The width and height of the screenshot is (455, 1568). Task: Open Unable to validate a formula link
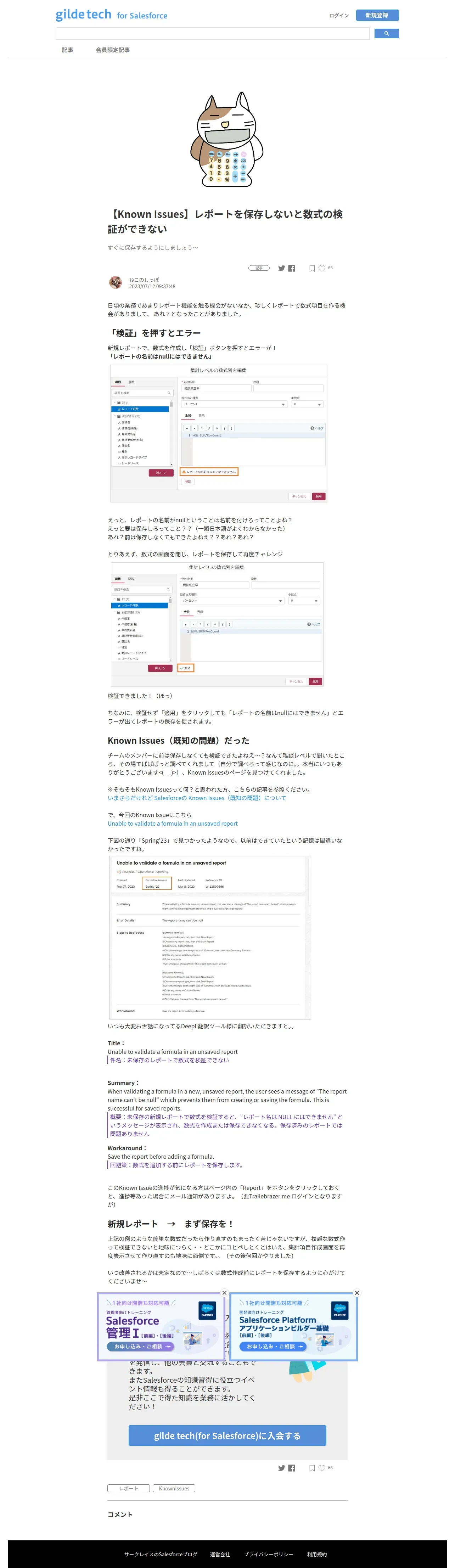[x=172, y=823]
